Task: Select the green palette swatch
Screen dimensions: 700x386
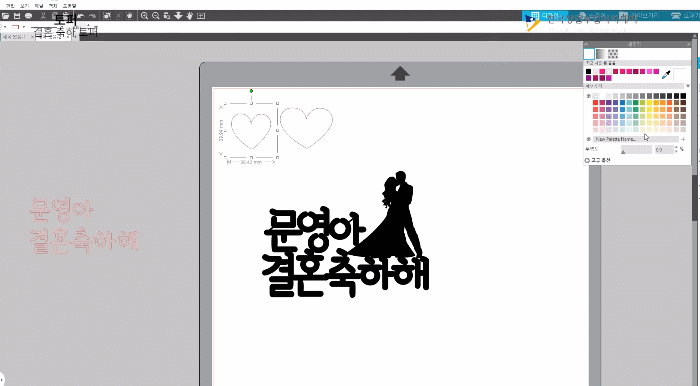Action: click(x=636, y=103)
